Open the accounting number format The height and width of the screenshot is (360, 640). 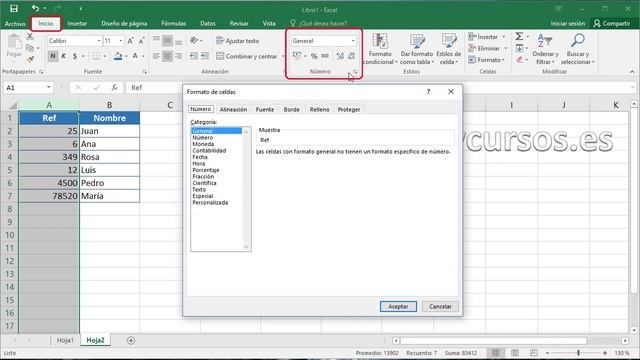coord(297,56)
